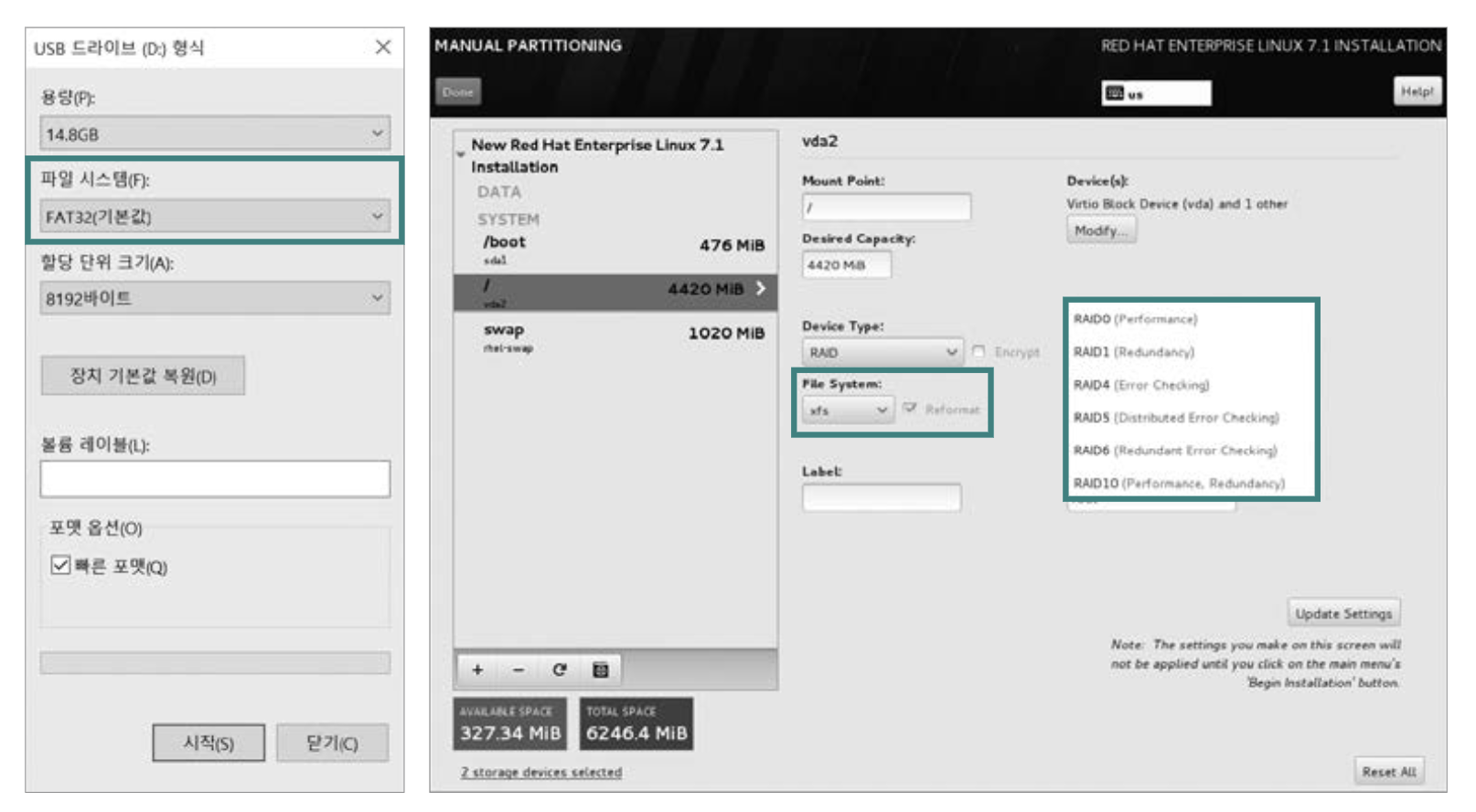Open configure mount point icon in partition toolbar

coord(600,670)
